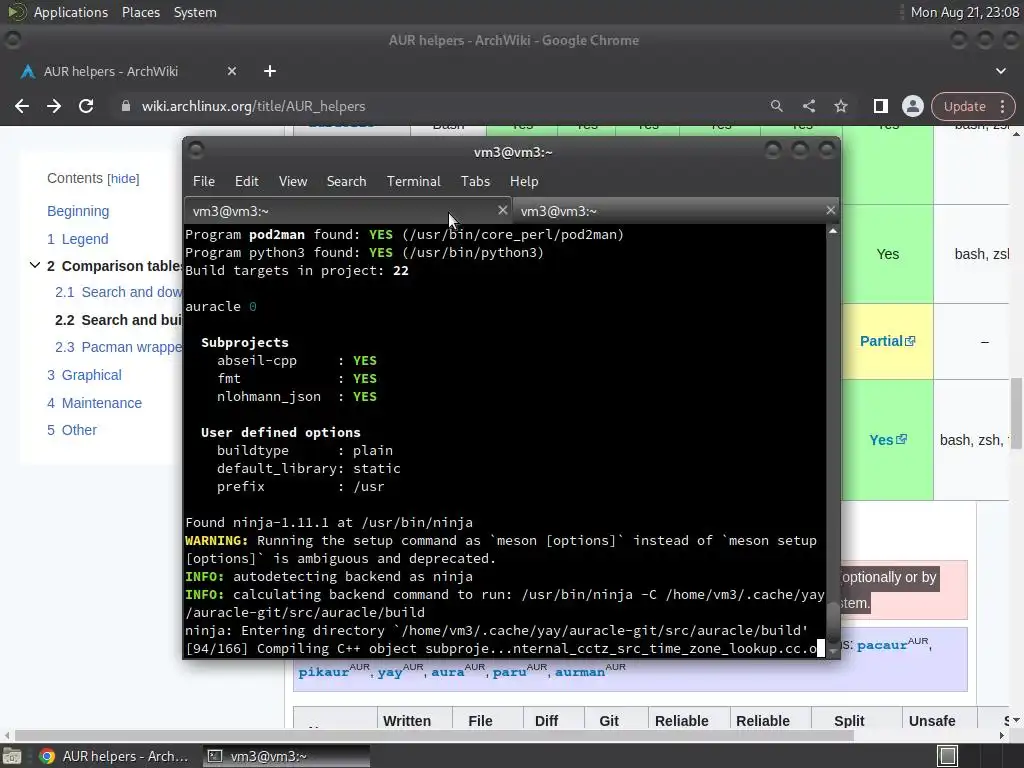Hide the wiki Contents list
The image size is (1024, 768).
pyautogui.click(x=123, y=178)
